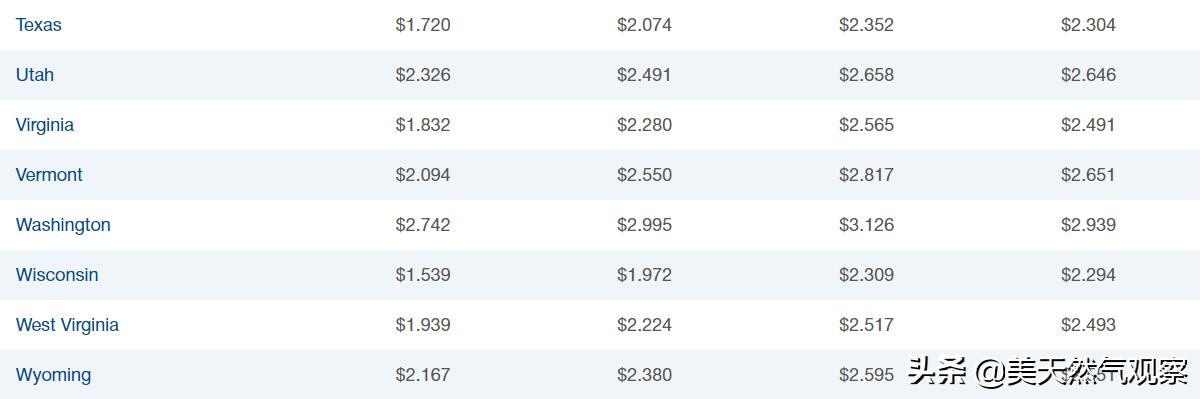Select Texas price $1.720
This screenshot has height=399, width=1201.
point(423,25)
